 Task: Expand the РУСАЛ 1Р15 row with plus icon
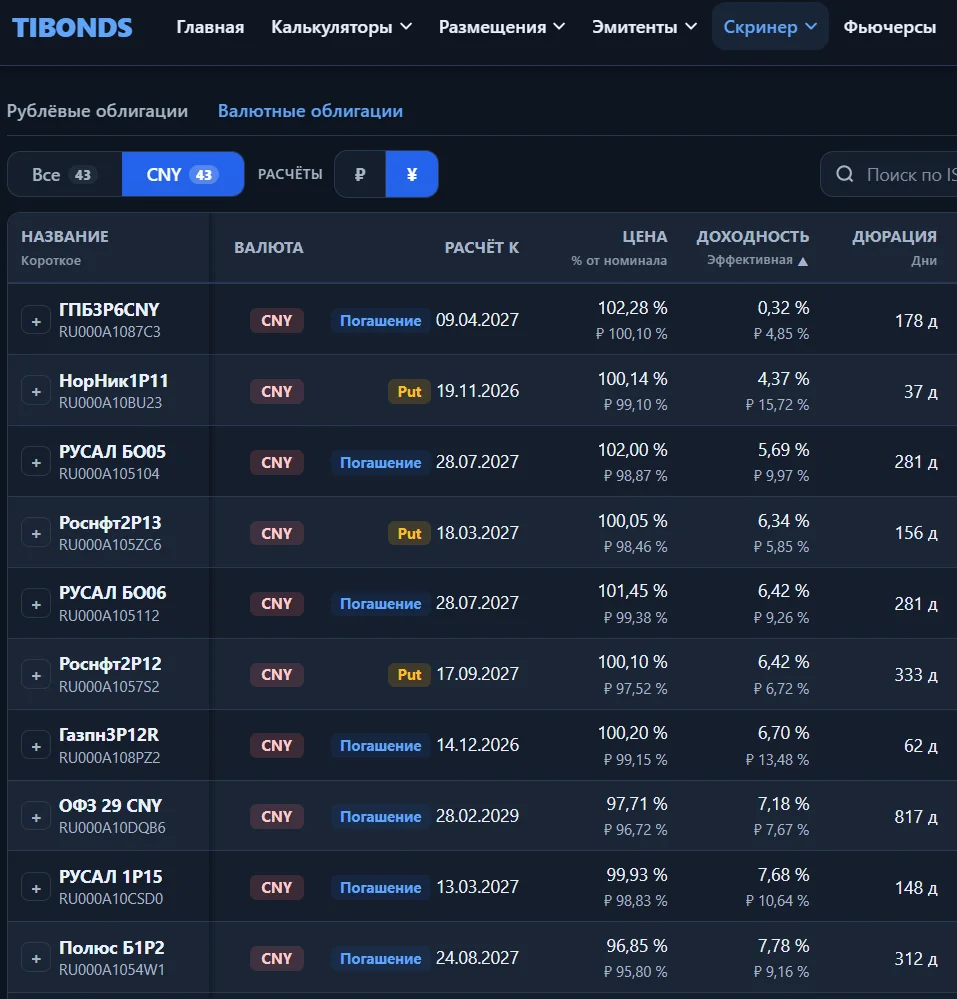[x=36, y=888]
